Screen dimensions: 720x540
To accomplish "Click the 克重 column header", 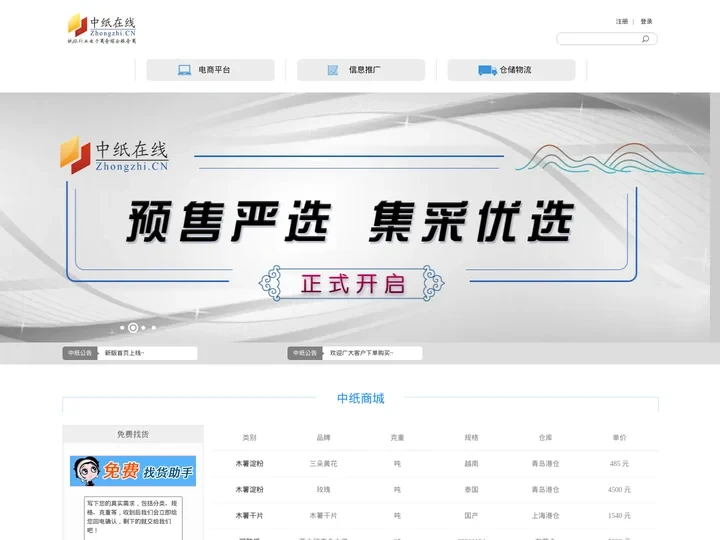I will (x=397, y=438).
